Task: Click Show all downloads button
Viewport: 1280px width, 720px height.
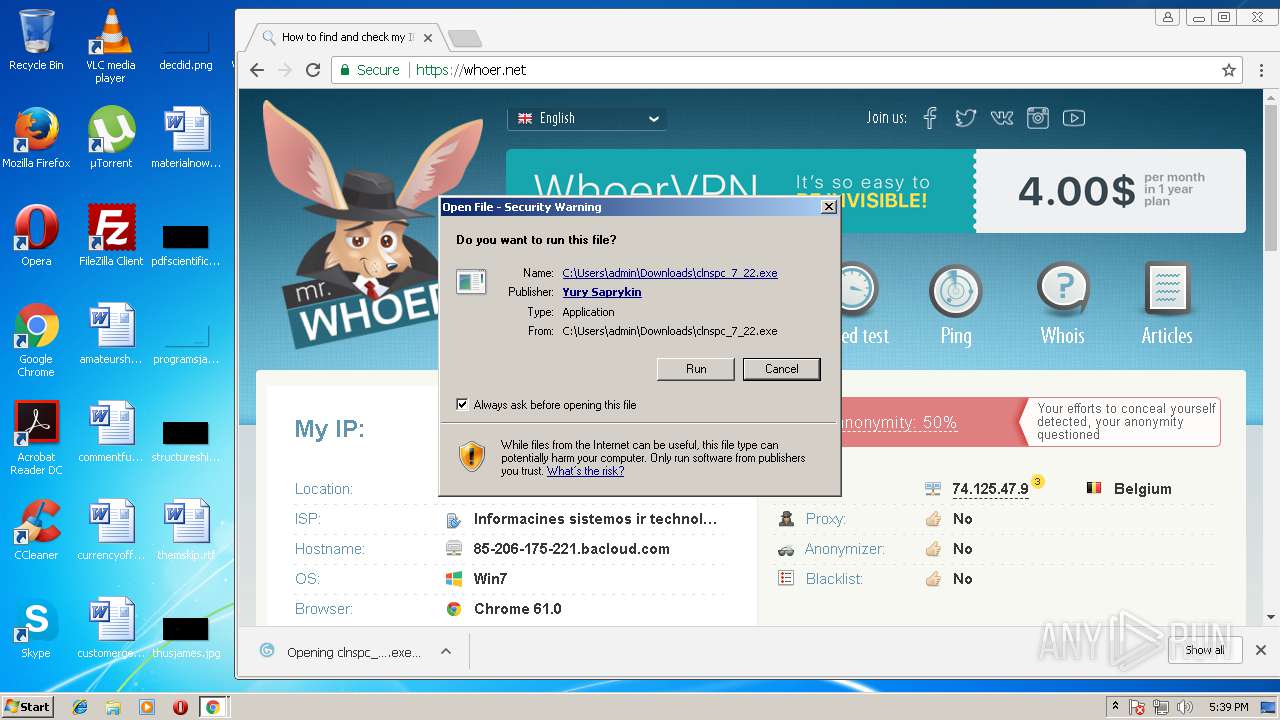Action: point(1205,650)
